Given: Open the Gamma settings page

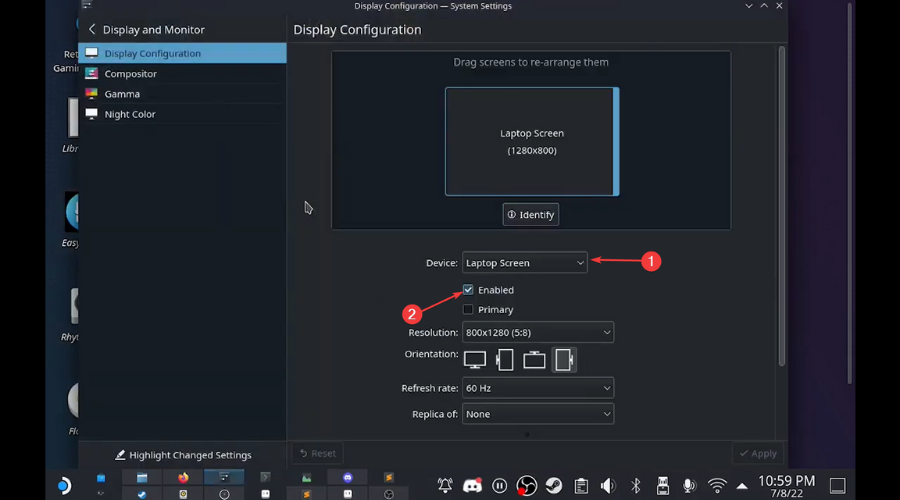Looking at the screenshot, I should pyautogui.click(x=183, y=94).
